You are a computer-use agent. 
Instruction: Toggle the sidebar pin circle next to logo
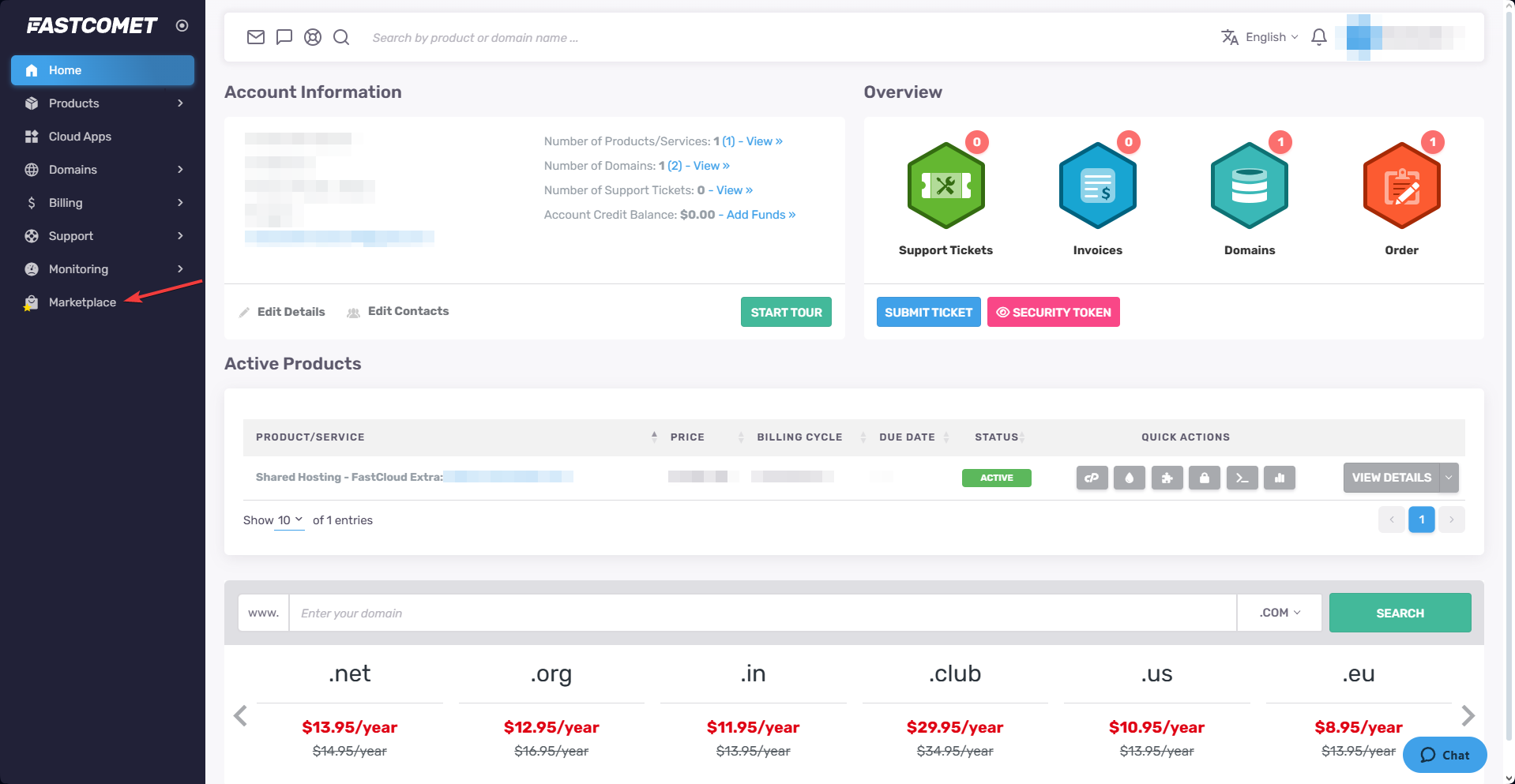tap(182, 25)
